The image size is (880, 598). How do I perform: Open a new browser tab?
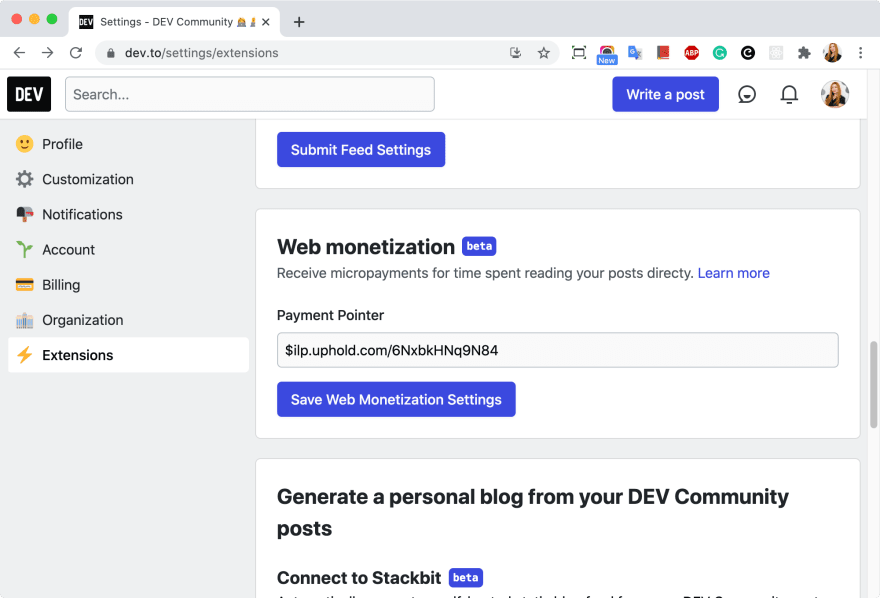click(x=299, y=22)
